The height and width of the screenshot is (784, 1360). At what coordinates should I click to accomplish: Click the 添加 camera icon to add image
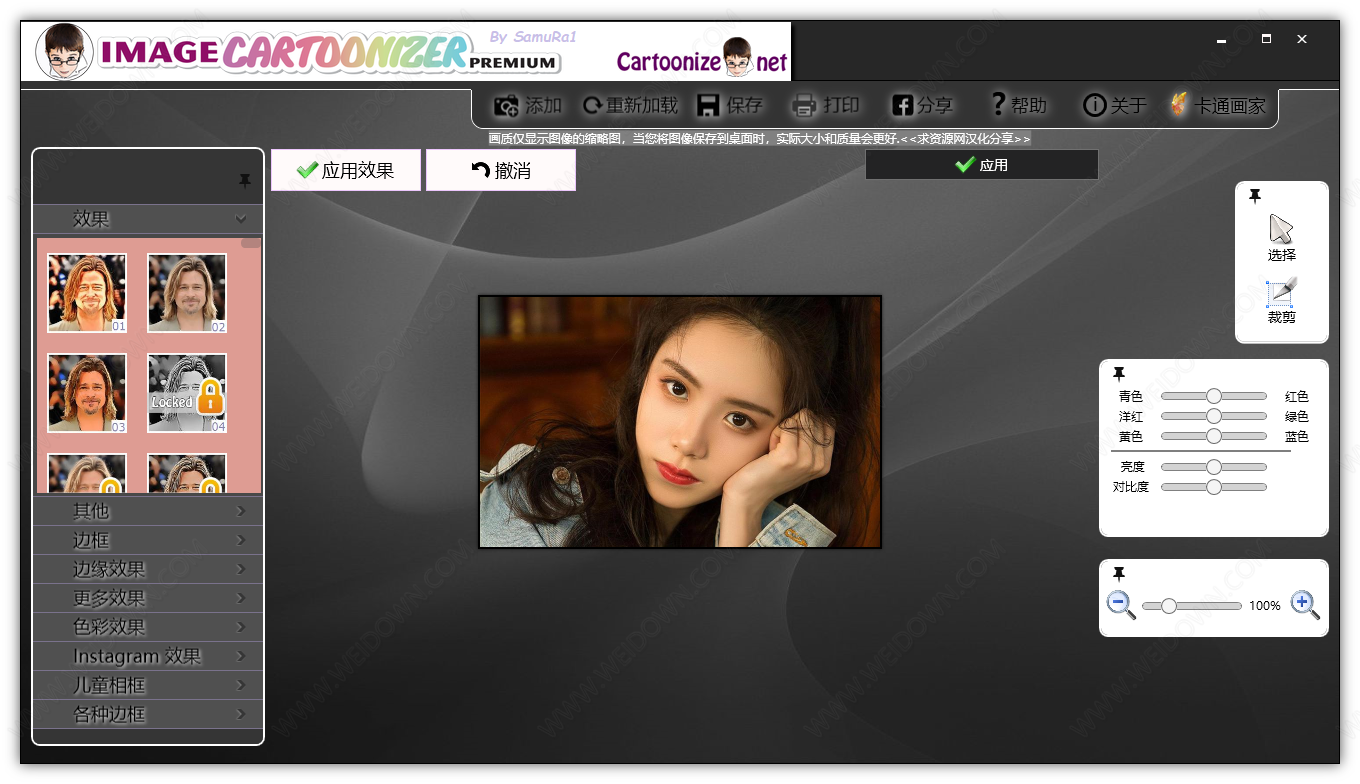point(507,105)
